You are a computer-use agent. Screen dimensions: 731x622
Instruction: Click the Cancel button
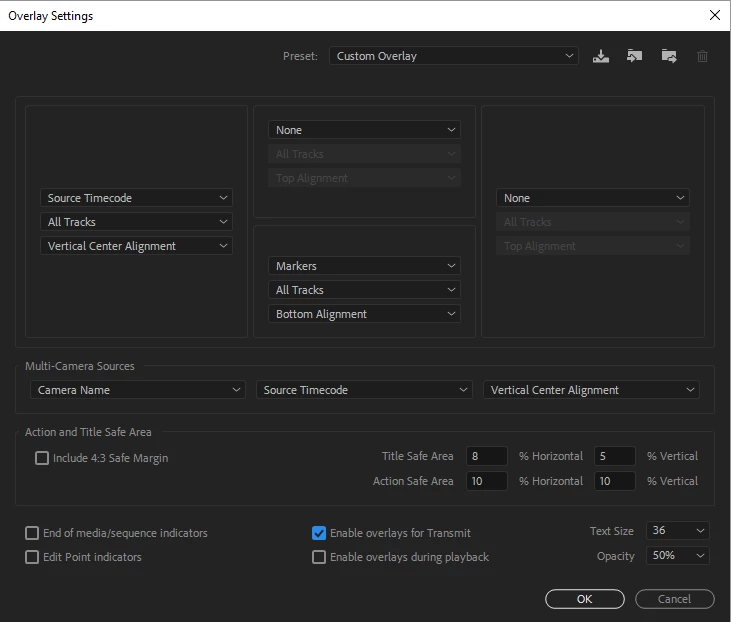click(675, 599)
